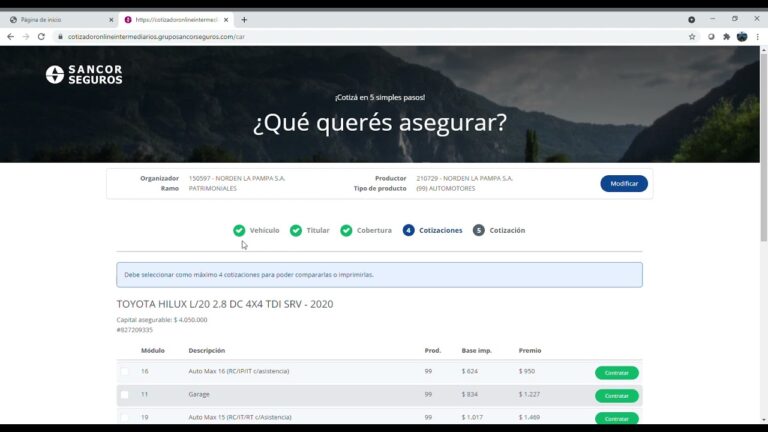Click base amount $ 624
The height and width of the screenshot is (432, 768).
point(470,371)
